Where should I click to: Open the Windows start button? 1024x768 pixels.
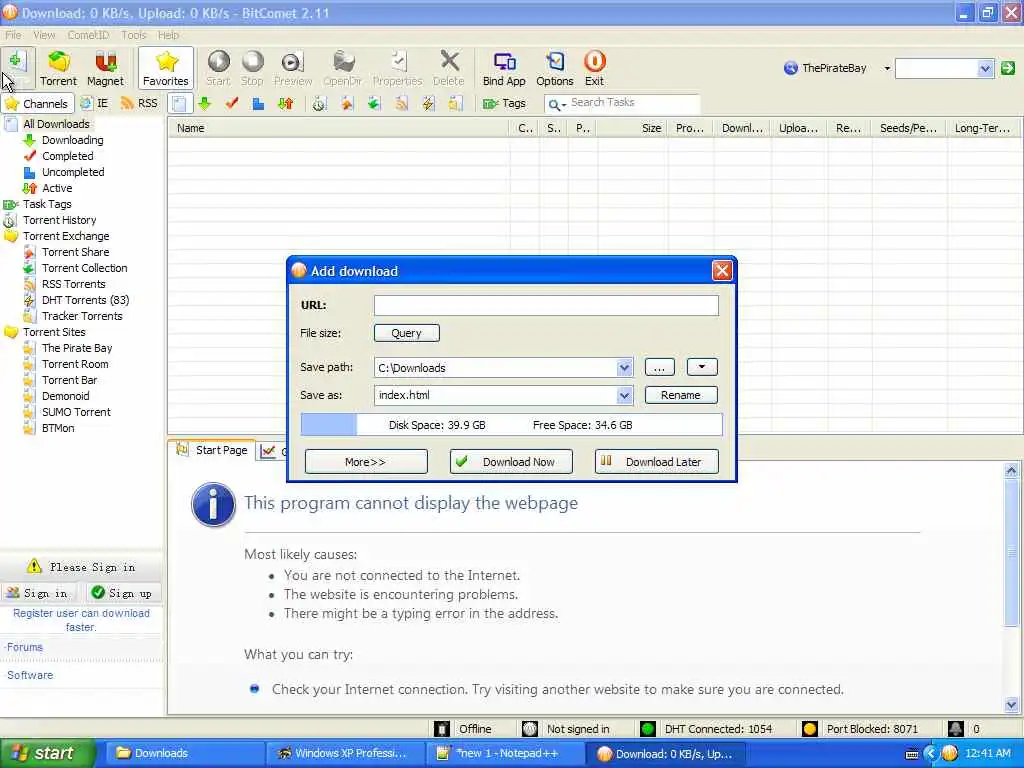47,754
